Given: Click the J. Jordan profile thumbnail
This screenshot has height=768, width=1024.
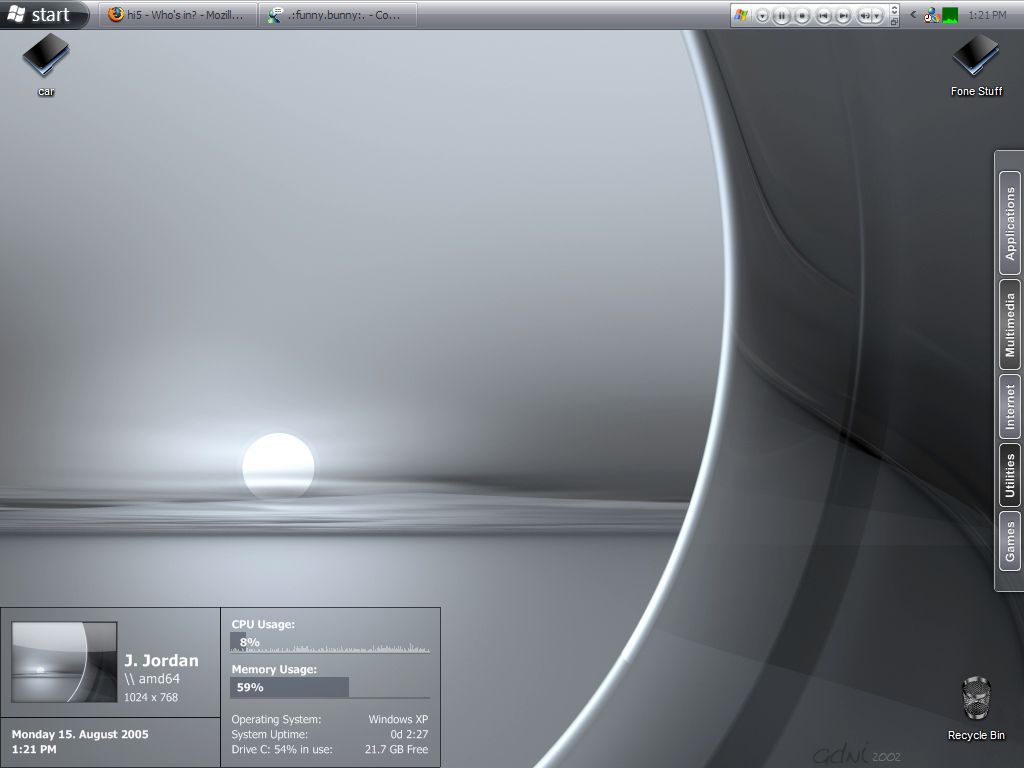Looking at the screenshot, I should tap(64, 662).
